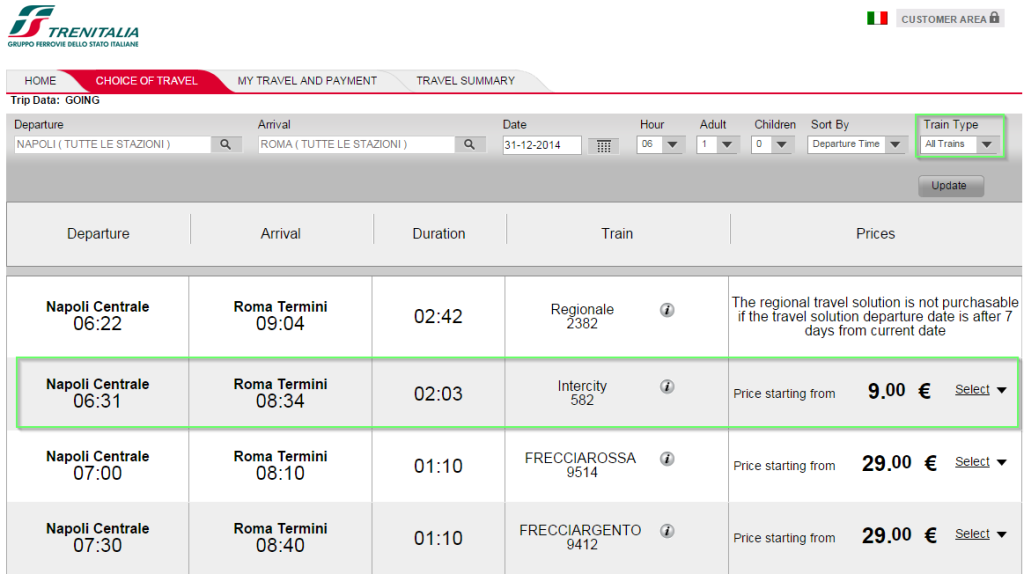This screenshot has width=1024, height=574.
Task: Click the Date field 31-12-2014
Action: [541, 145]
